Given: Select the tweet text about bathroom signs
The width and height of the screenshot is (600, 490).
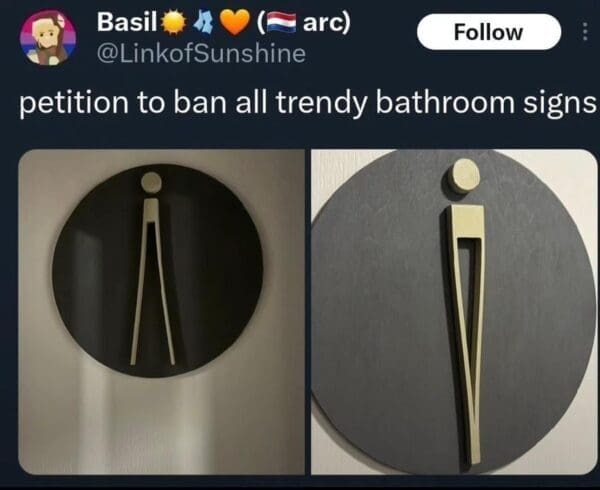Looking at the screenshot, I should (308, 103).
